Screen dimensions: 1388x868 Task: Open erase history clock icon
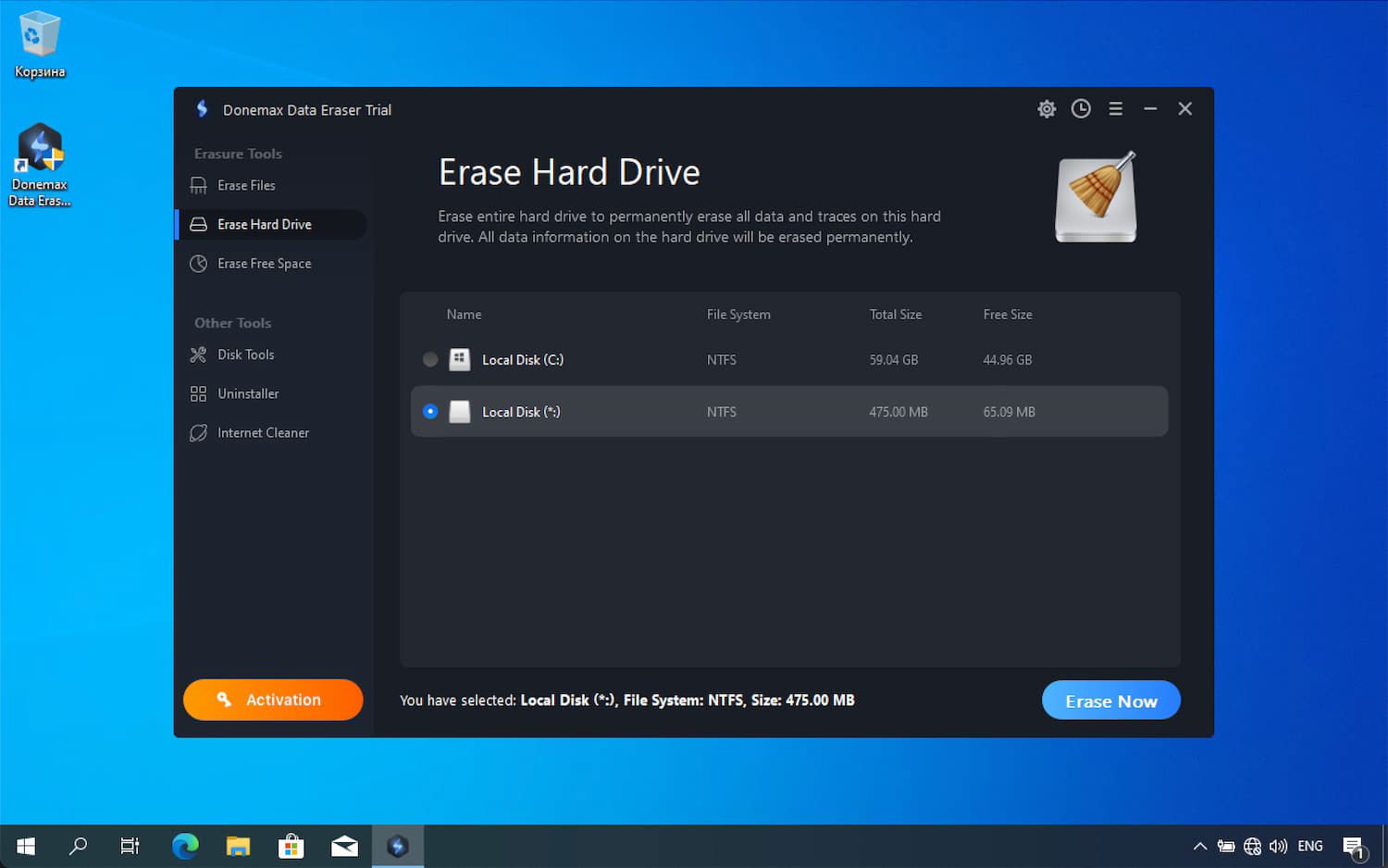[1081, 109]
